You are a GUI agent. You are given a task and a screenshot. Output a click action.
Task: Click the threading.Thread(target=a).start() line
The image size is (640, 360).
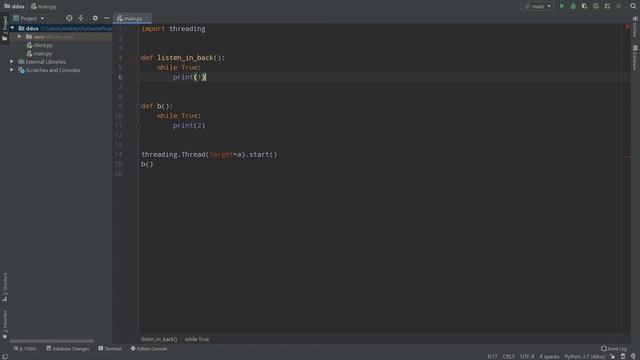209,154
